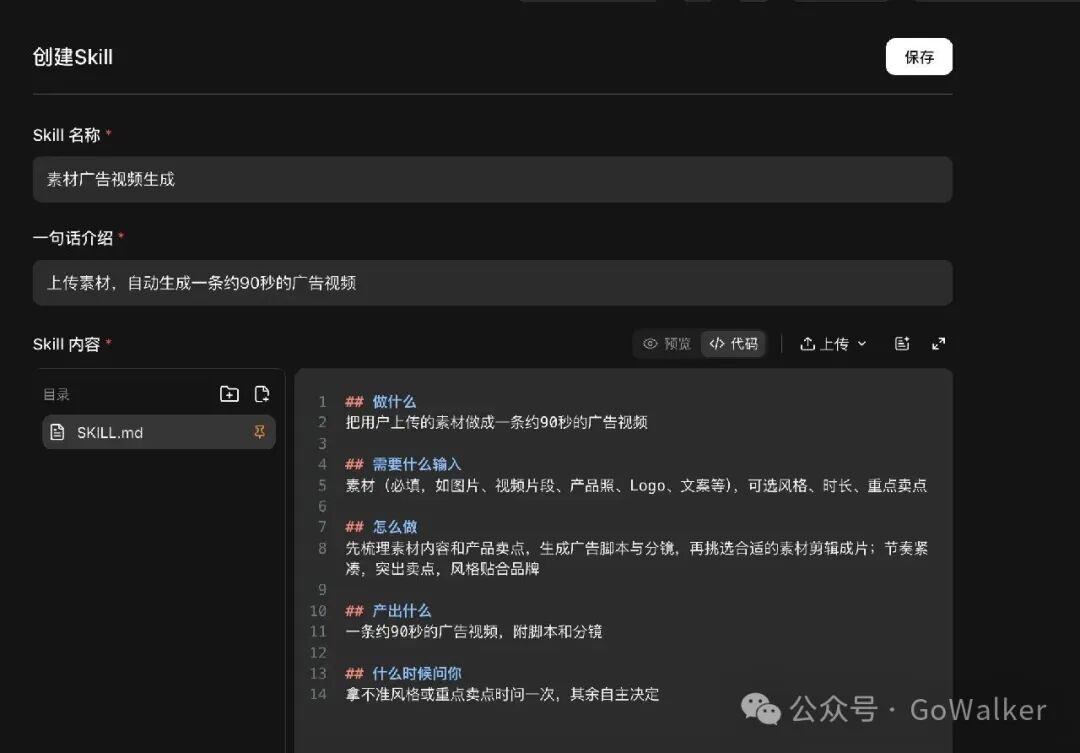Create a new folder in 目录

tap(229, 393)
